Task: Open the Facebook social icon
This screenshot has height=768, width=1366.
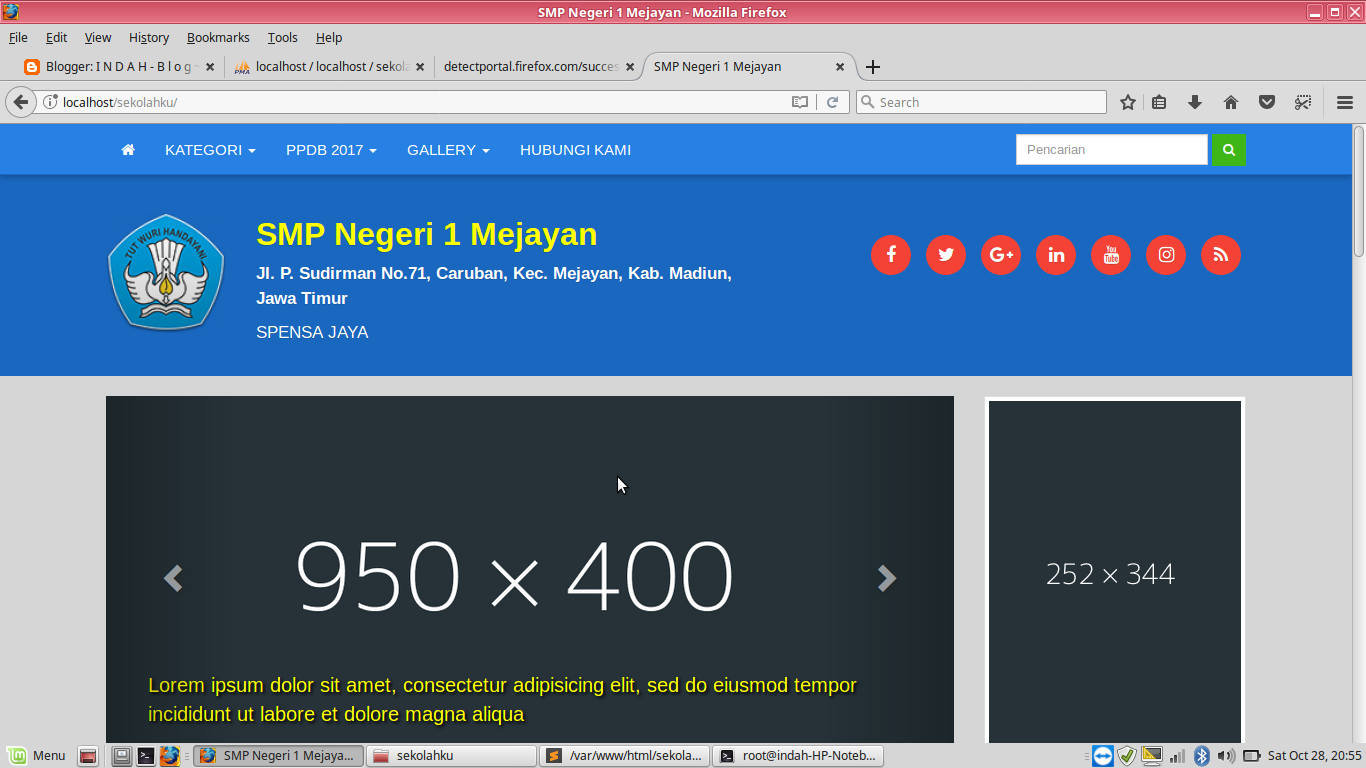Action: [890, 255]
